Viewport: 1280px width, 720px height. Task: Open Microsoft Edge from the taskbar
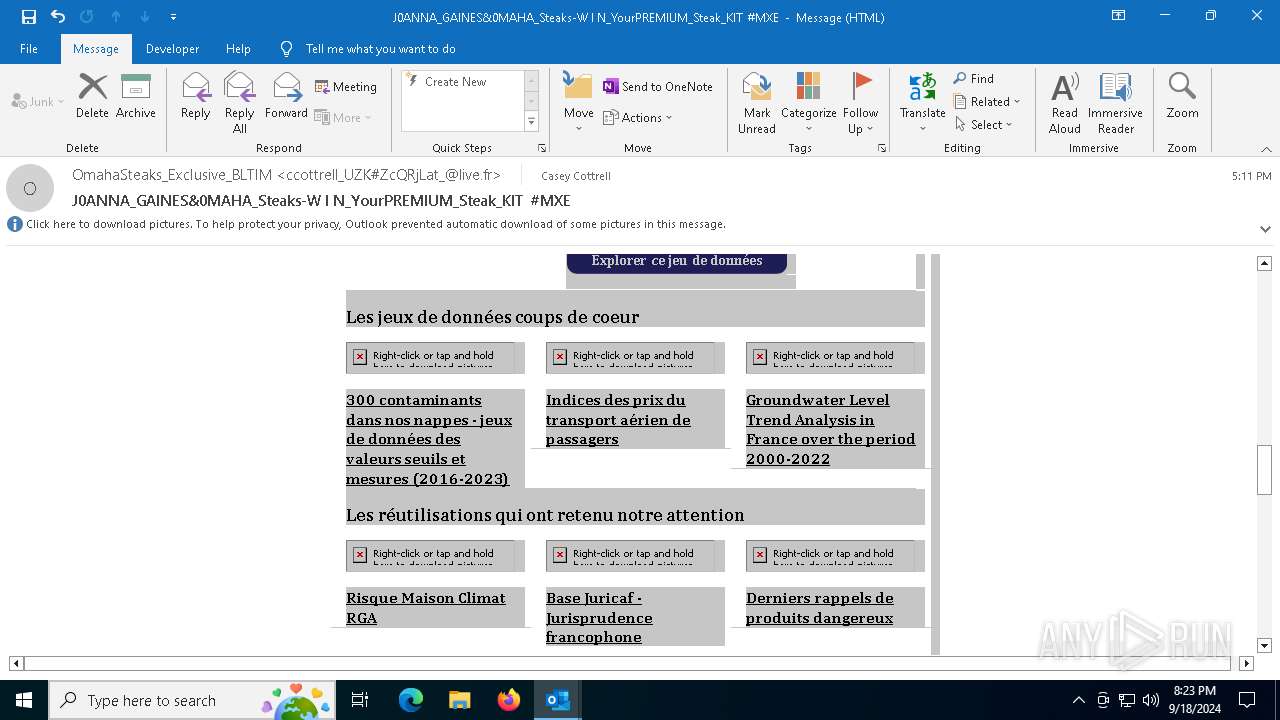[411, 700]
